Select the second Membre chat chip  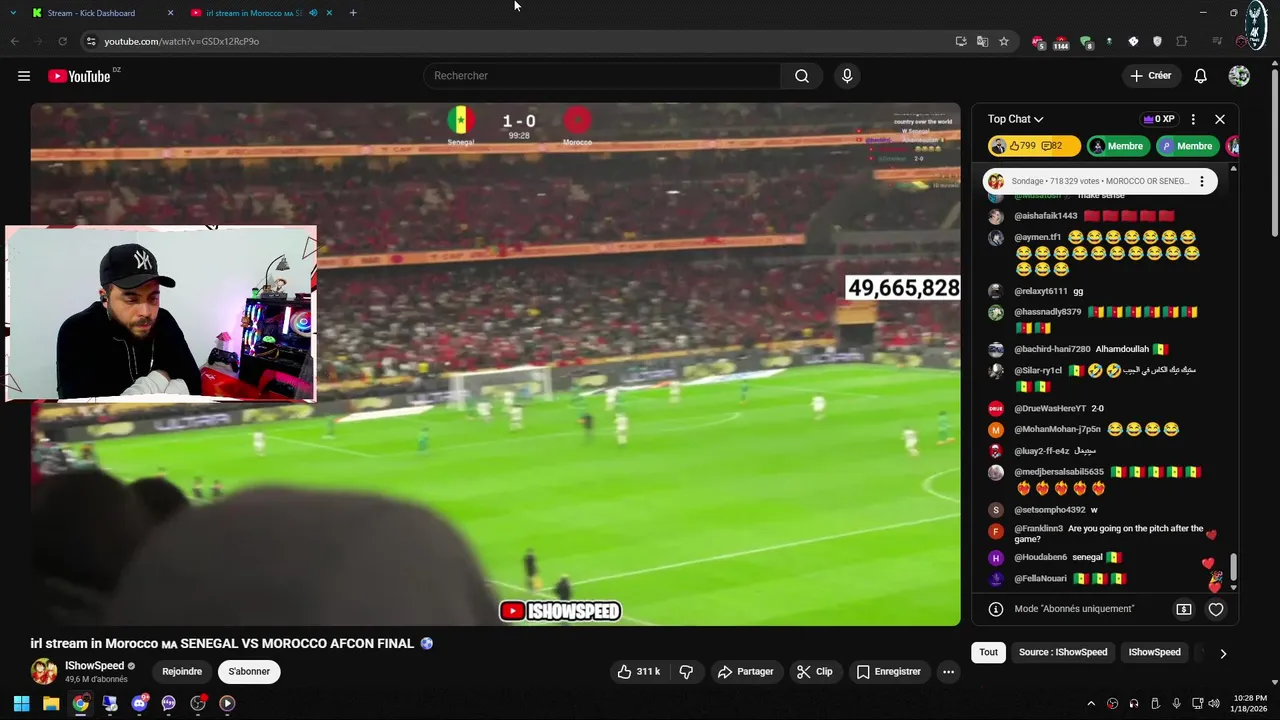click(1188, 146)
